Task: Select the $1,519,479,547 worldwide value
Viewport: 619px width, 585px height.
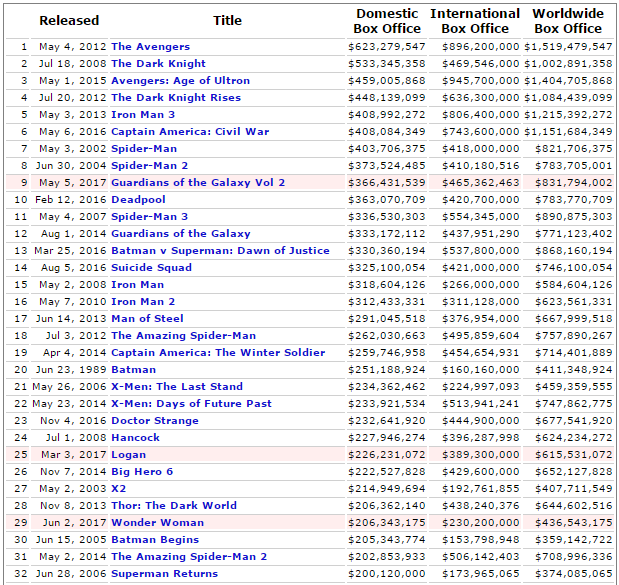Action: pos(568,47)
